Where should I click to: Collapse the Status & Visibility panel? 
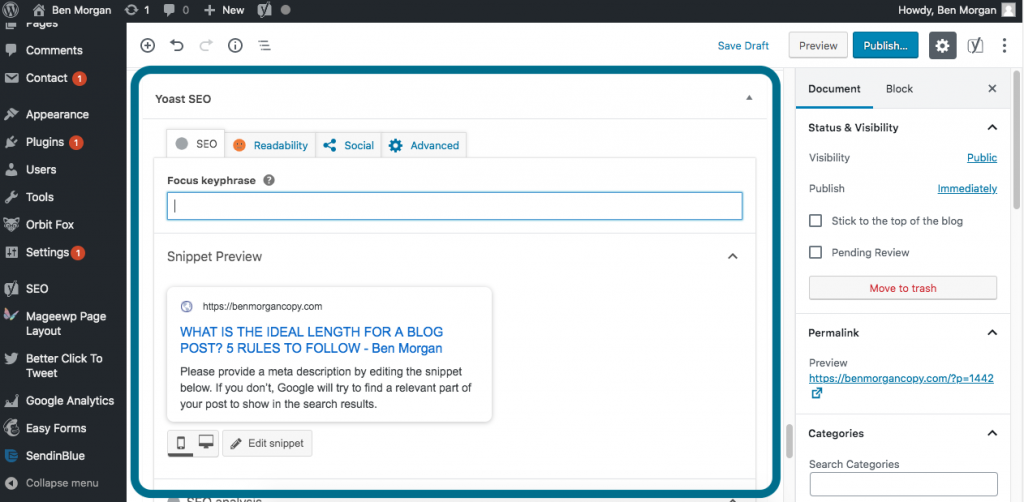[x=992, y=127]
